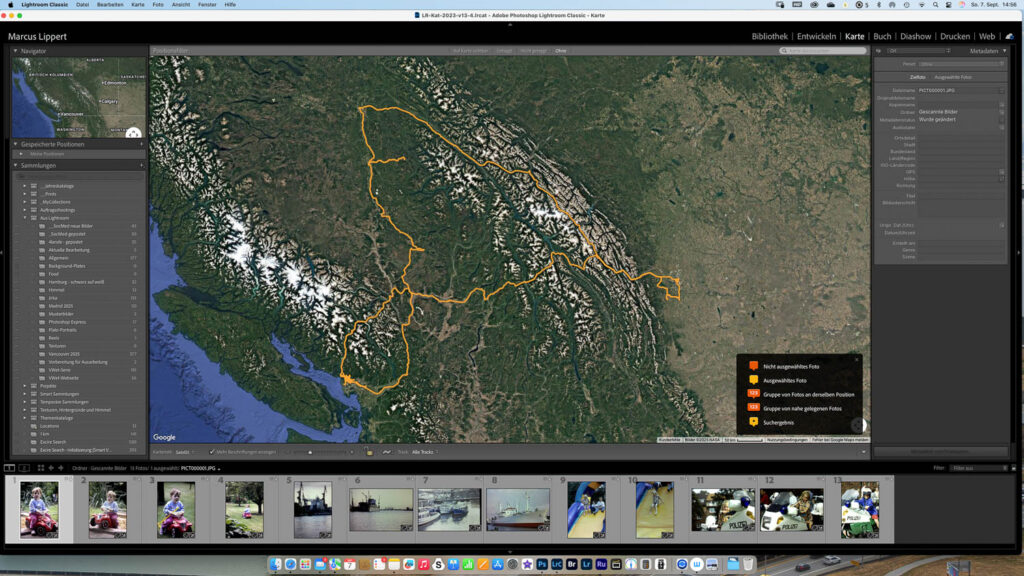The width and height of the screenshot is (1024, 576).
Task: Open the Trash in the dock
Action: pyautogui.click(x=748, y=564)
